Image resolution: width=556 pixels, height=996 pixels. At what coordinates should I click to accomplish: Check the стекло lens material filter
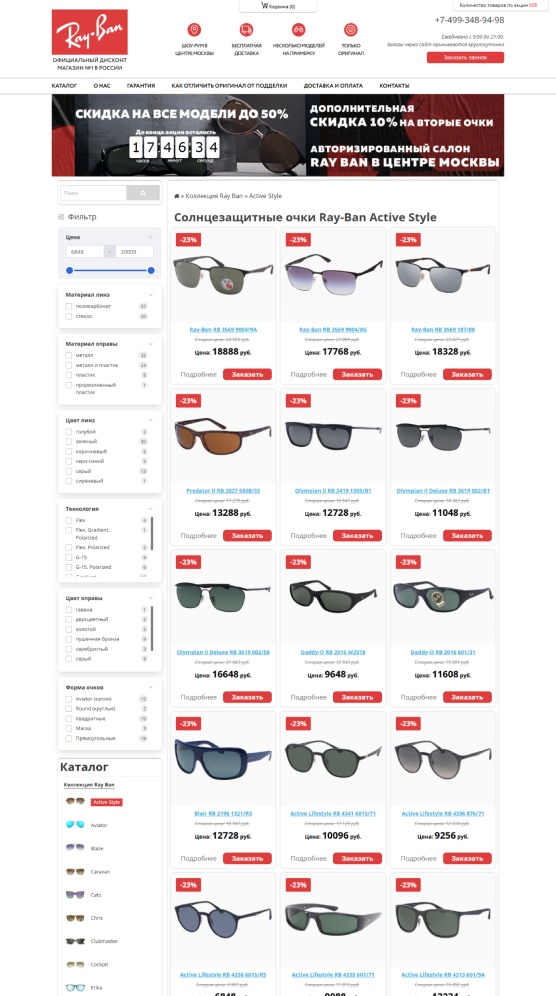pyautogui.click(x=68, y=316)
